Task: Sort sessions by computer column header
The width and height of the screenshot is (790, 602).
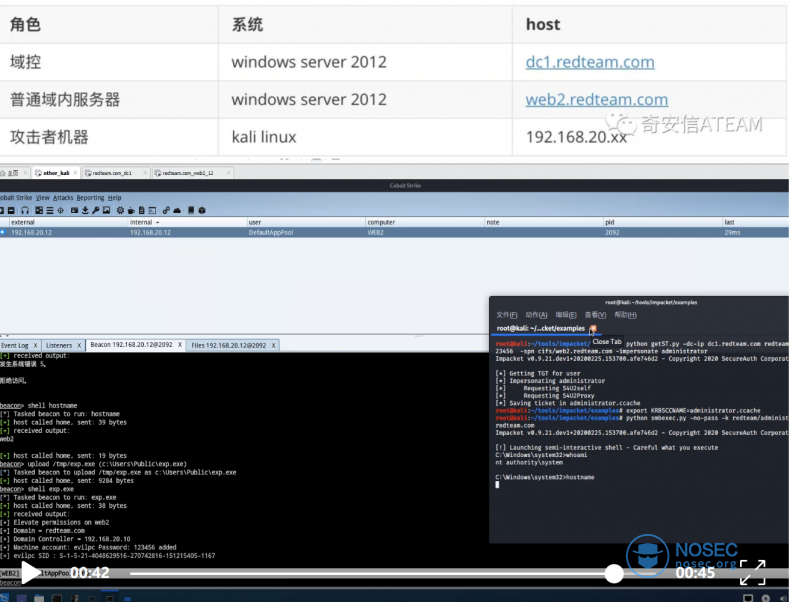Action: pos(425,222)
